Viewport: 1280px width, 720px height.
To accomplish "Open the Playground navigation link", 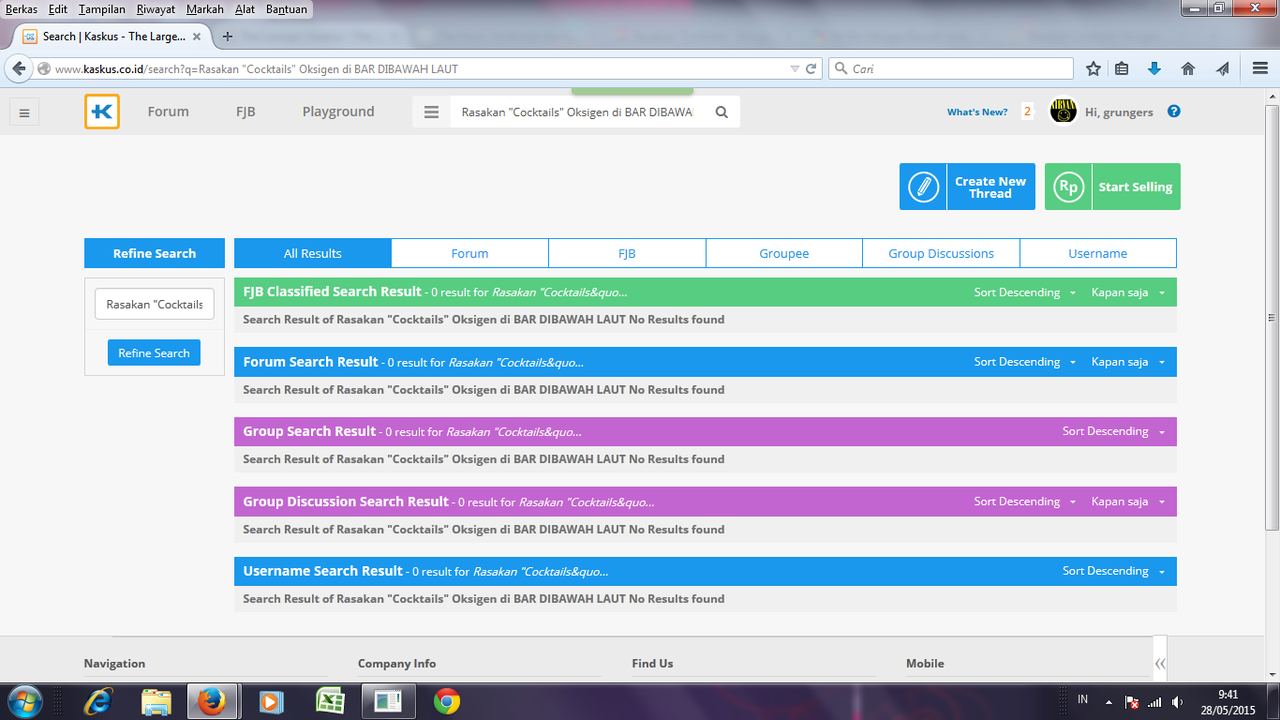I will pos(338,112).
